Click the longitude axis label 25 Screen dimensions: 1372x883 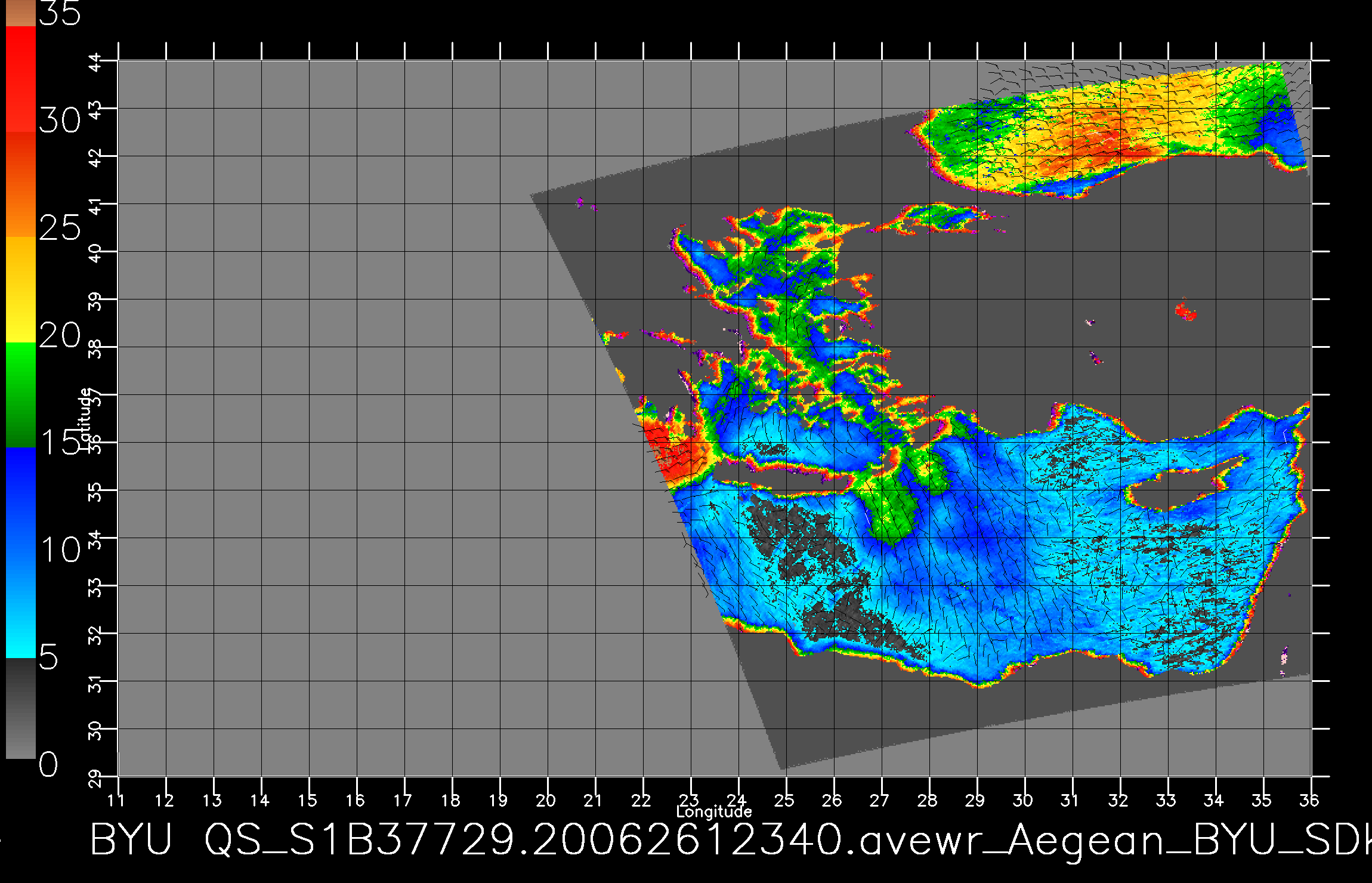[784, 800]
